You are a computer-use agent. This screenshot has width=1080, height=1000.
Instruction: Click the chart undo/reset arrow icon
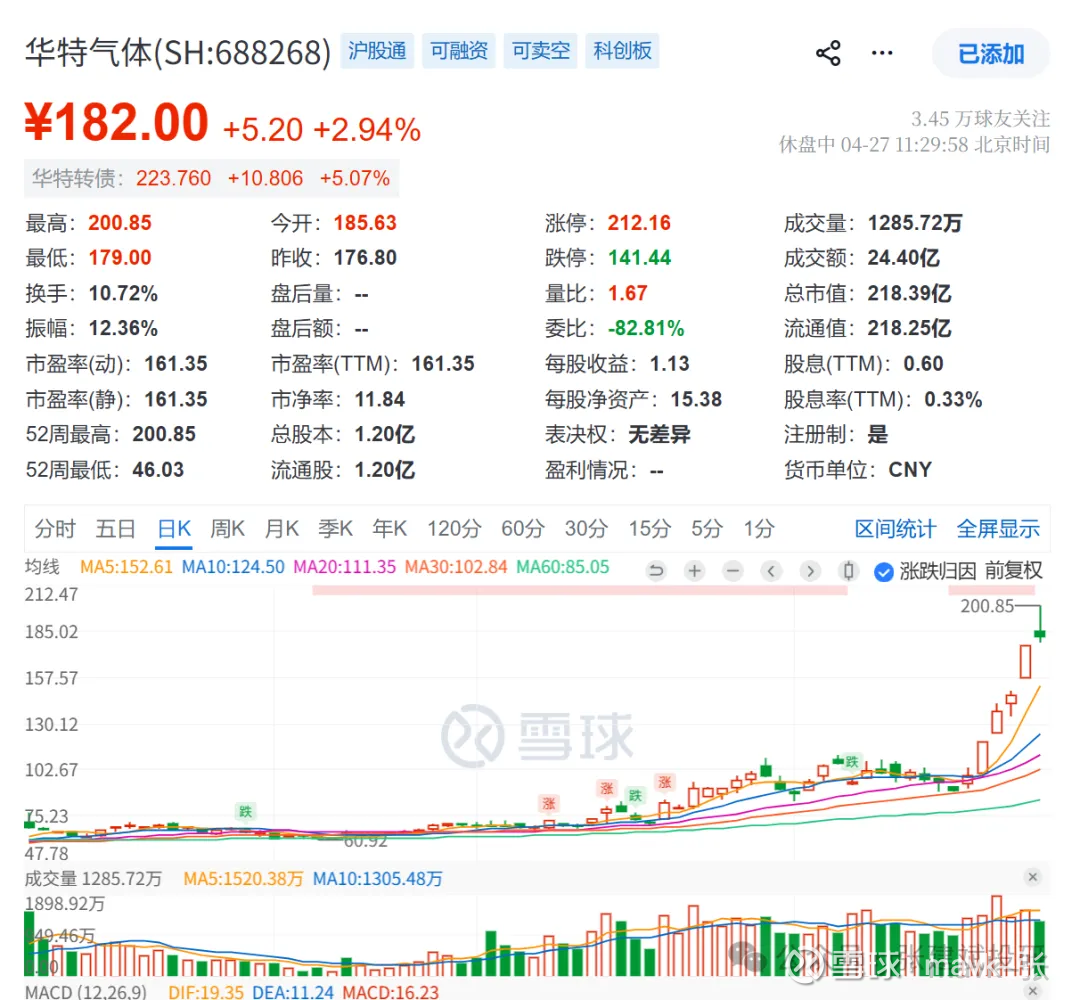pos(656,570)
